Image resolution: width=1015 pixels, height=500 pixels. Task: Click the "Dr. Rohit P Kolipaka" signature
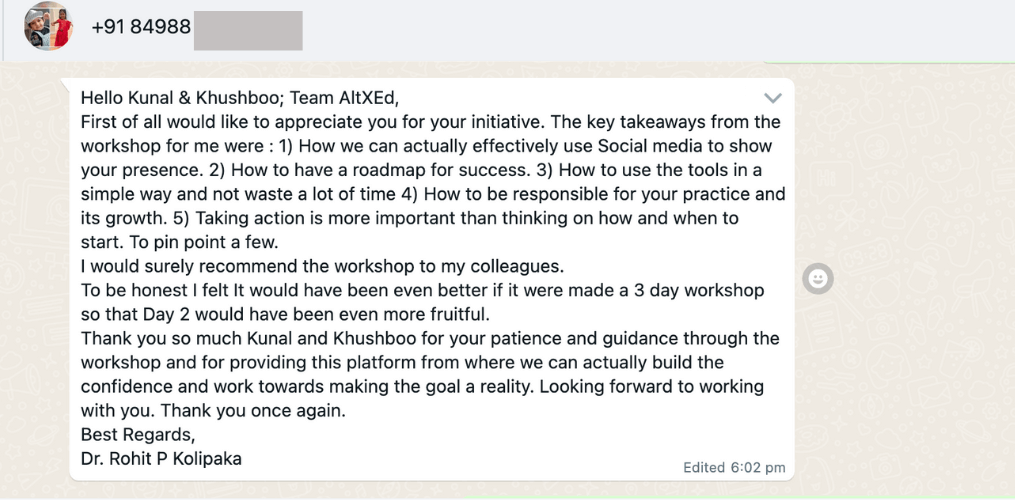point(161,459)
